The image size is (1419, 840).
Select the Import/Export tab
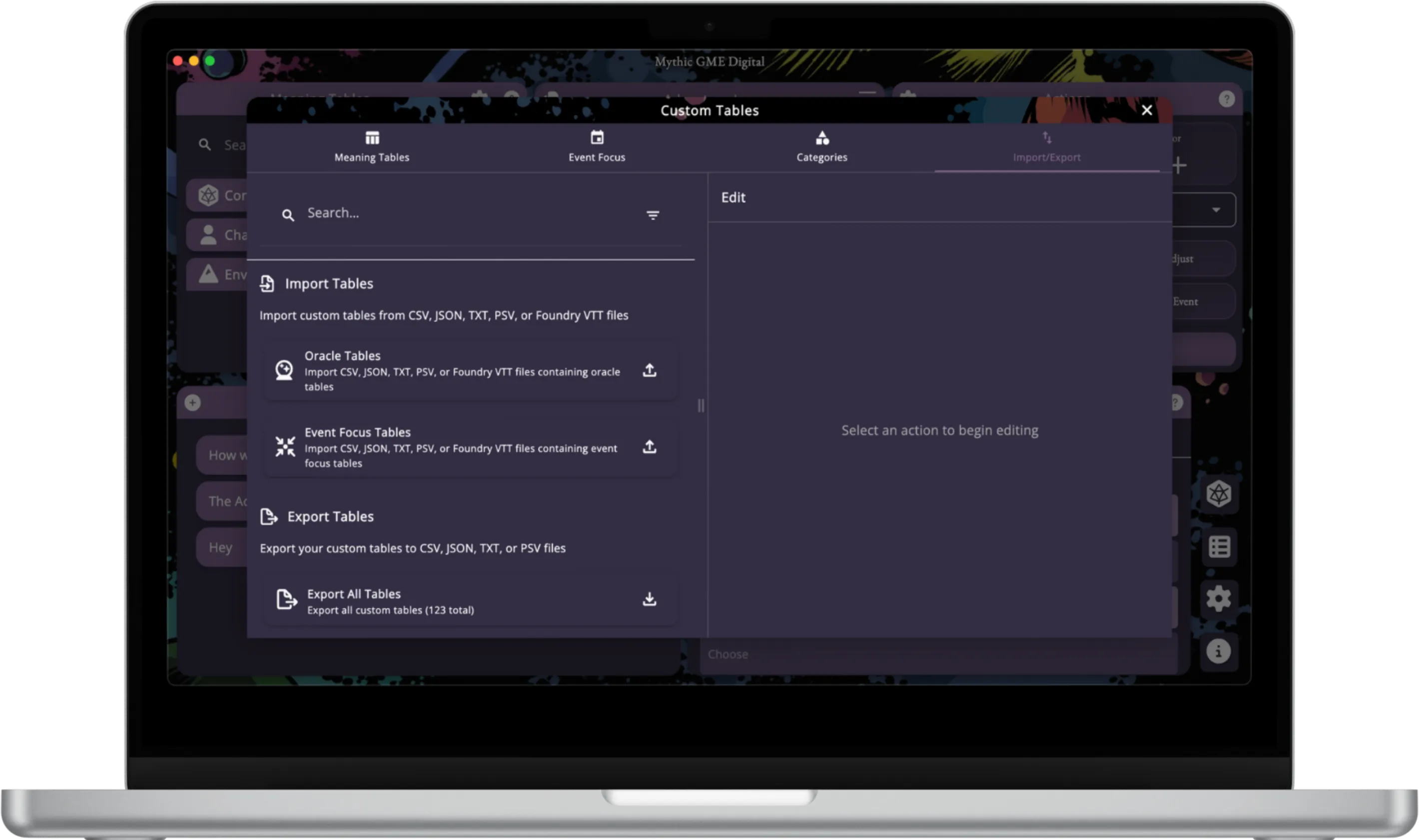pyautogui.click(x=1046, y=147)
